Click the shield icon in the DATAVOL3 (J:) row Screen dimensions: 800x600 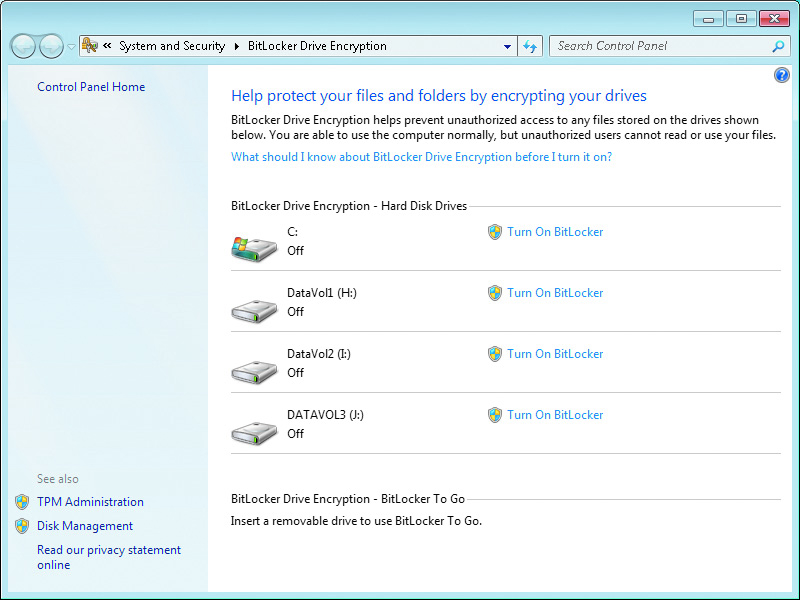click(494, 415)
